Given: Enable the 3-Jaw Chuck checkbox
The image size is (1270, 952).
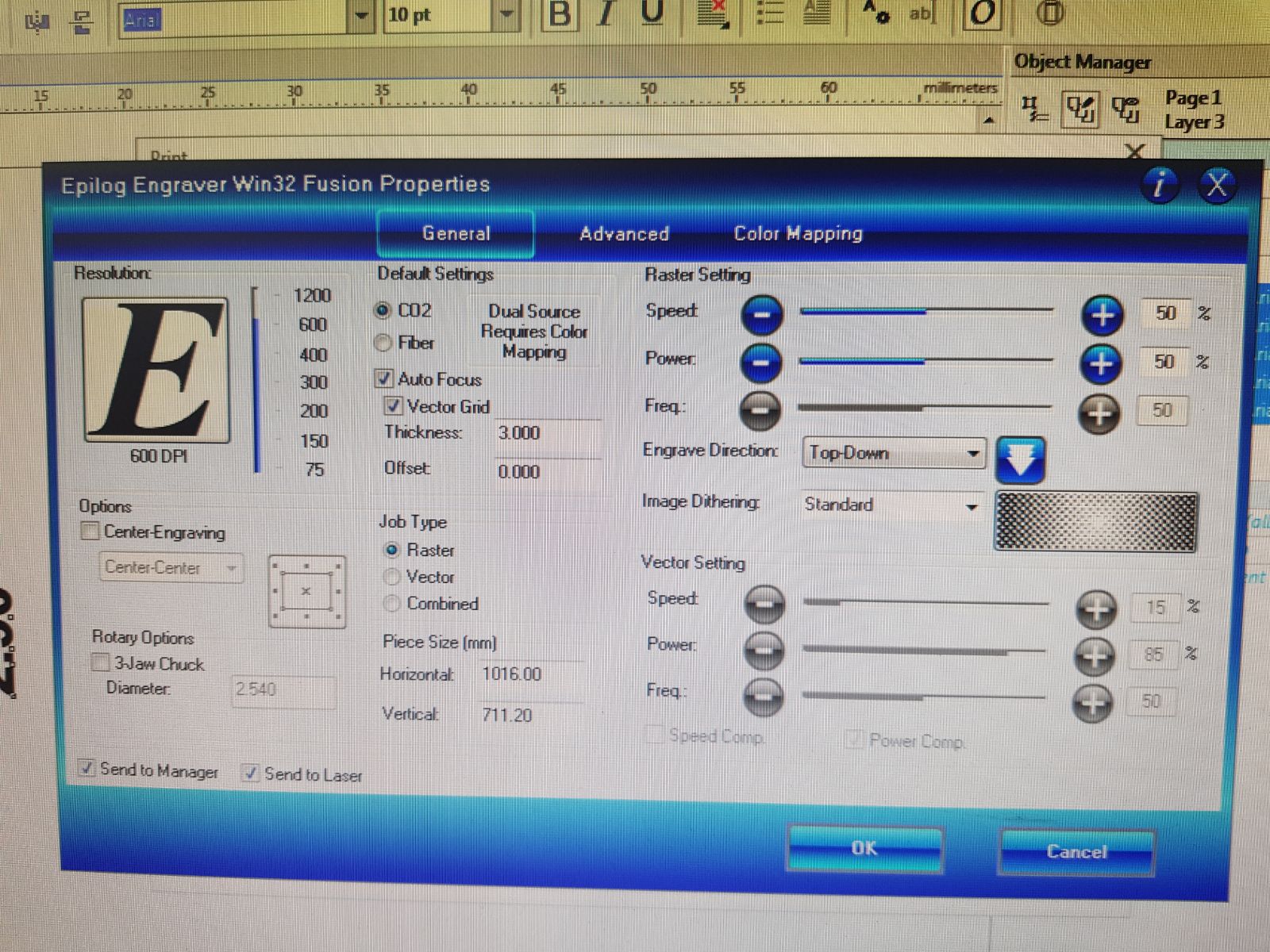Looking at the screenshot, I should click(x=101, y=662).
